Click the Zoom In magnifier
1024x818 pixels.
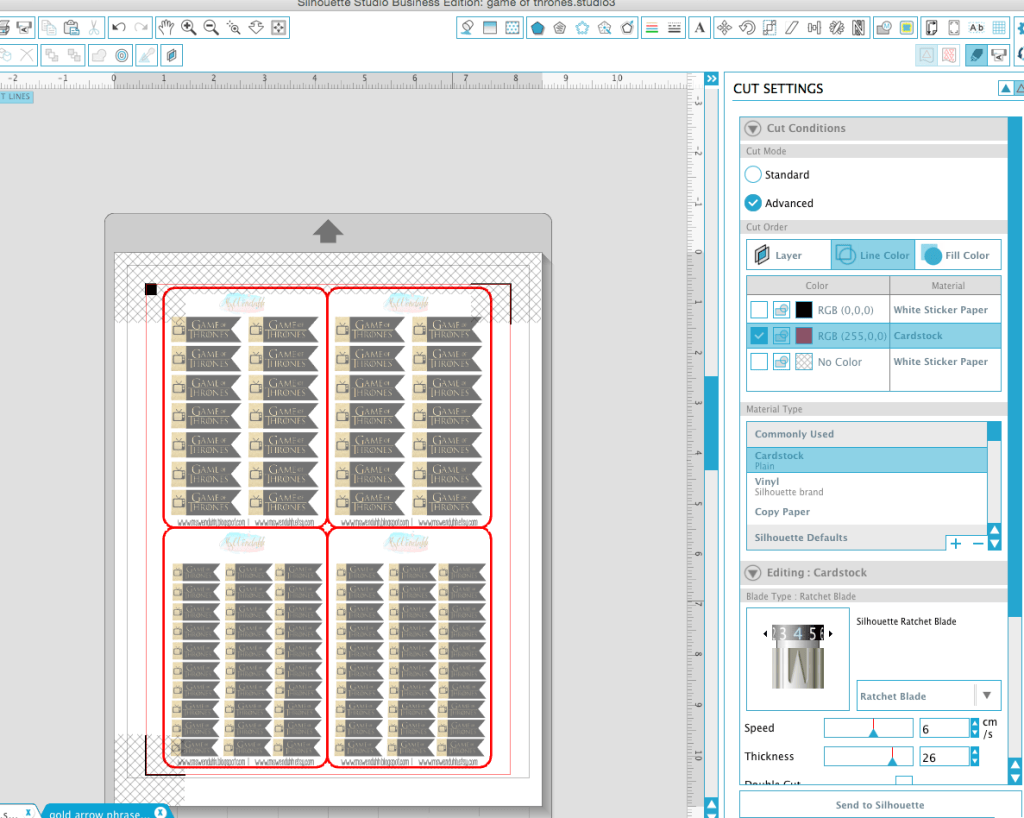point(189,27)
